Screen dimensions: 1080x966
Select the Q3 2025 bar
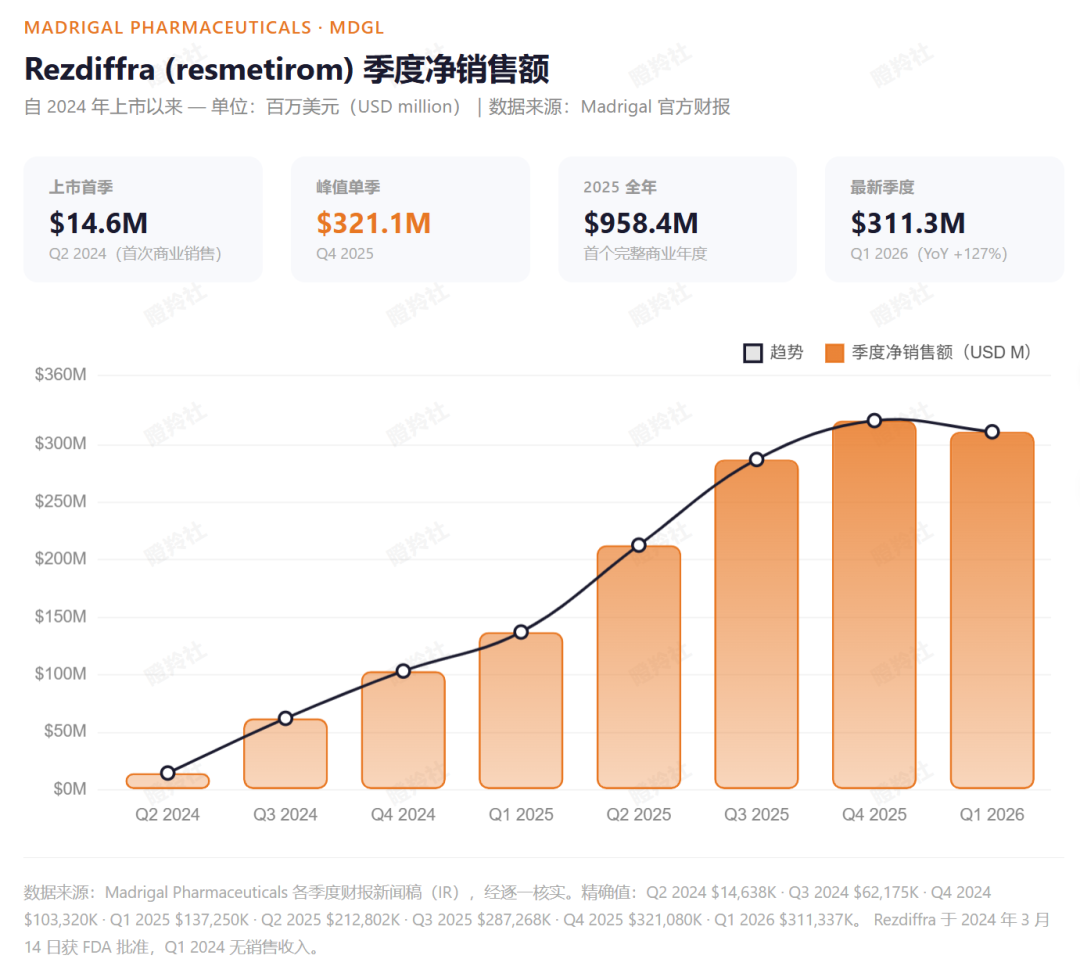pos(756,624)
